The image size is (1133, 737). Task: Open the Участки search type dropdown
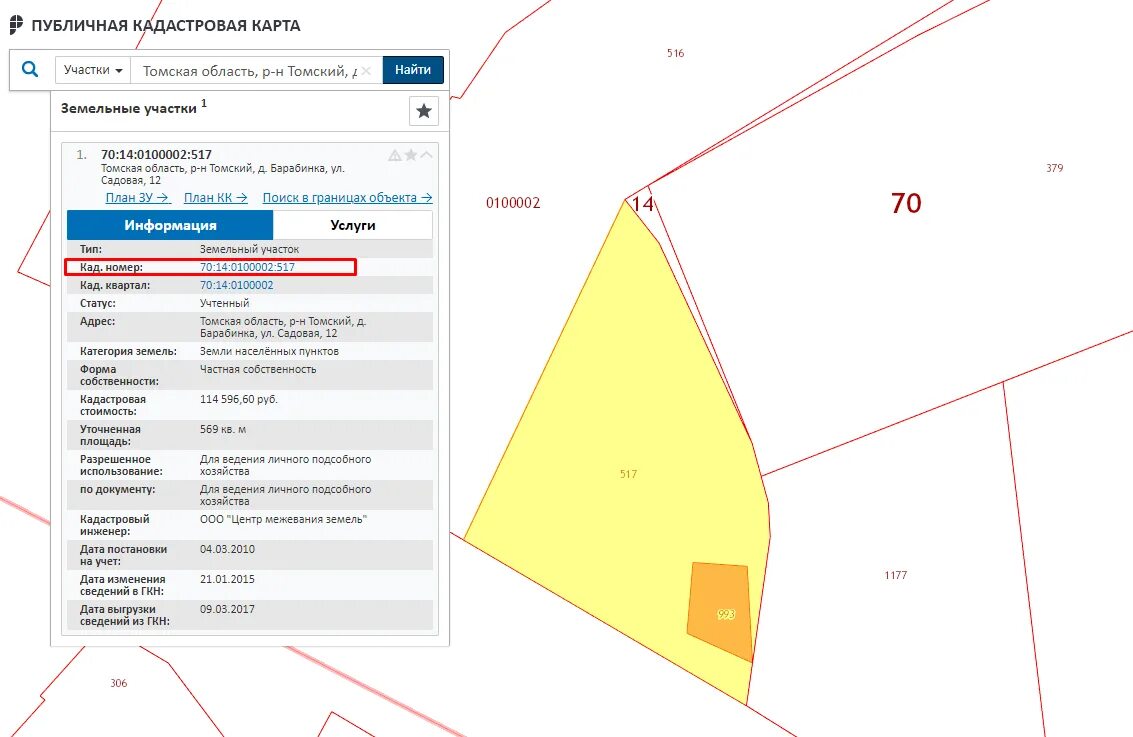click(x=93, y=70)
